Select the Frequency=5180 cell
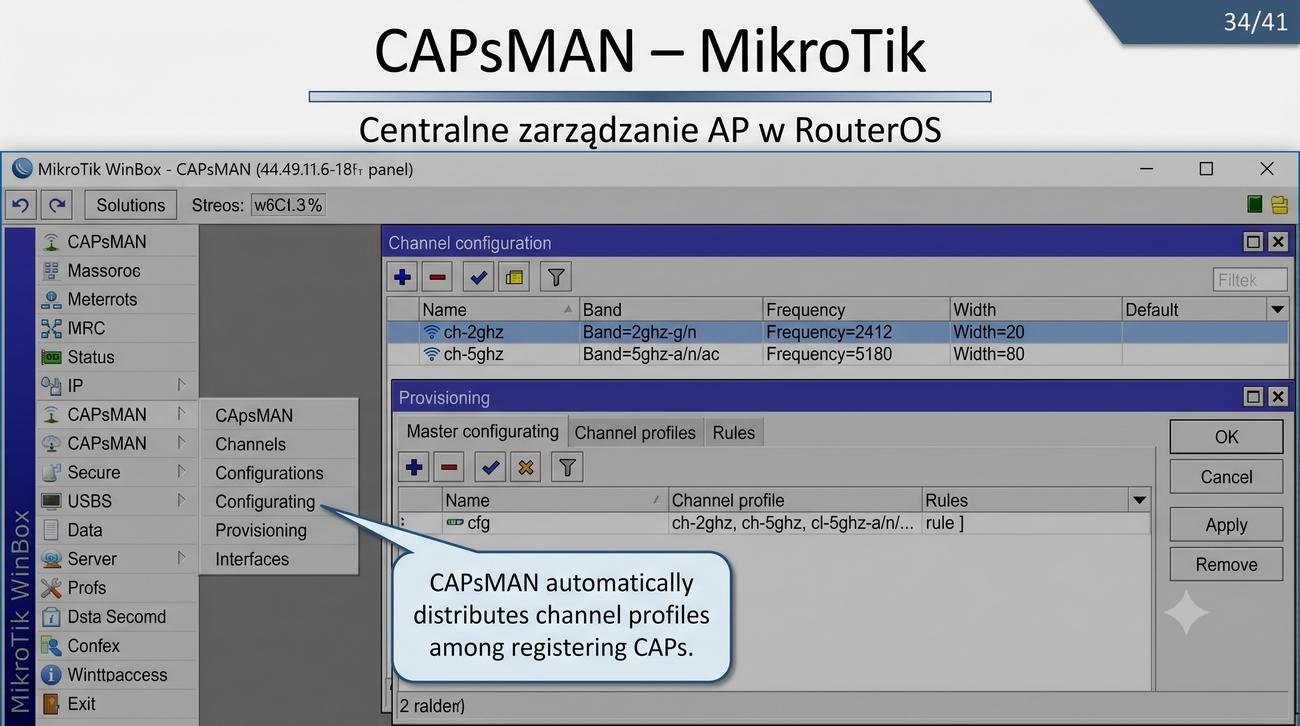Viewport: 1300px width, 726px height. point(855,354)
